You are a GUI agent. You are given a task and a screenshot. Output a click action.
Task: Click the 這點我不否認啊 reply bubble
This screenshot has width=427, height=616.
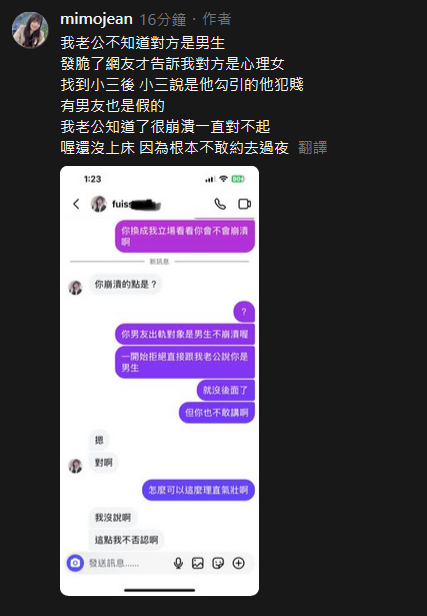126,540
